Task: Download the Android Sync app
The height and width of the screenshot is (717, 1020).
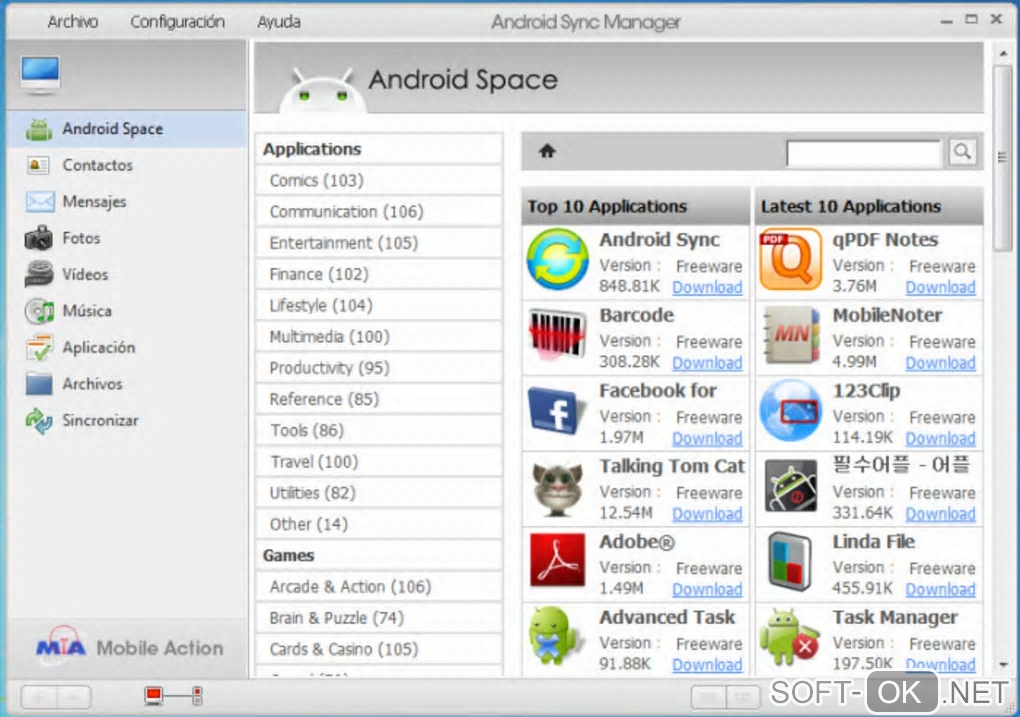Action: tap(707, 287)
